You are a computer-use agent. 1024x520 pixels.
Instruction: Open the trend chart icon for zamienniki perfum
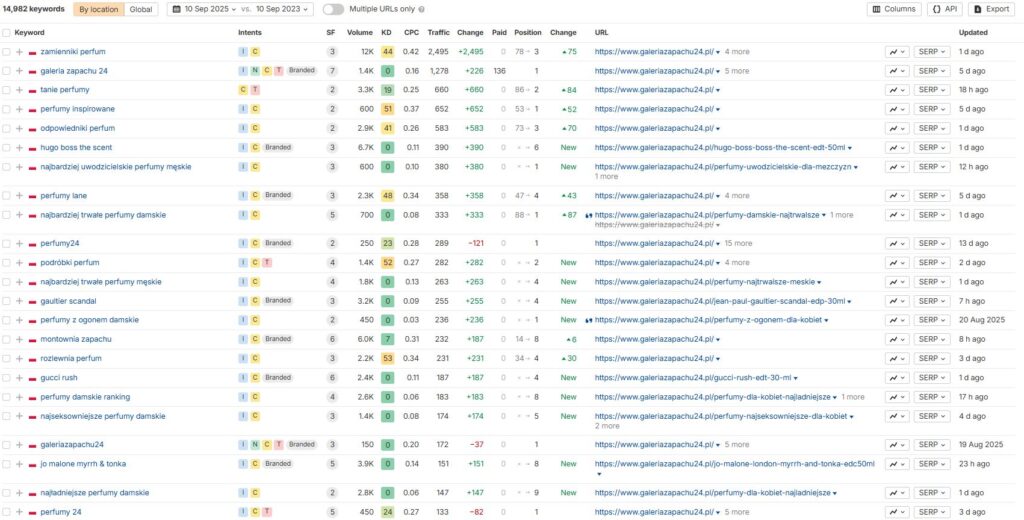point(897,52)
